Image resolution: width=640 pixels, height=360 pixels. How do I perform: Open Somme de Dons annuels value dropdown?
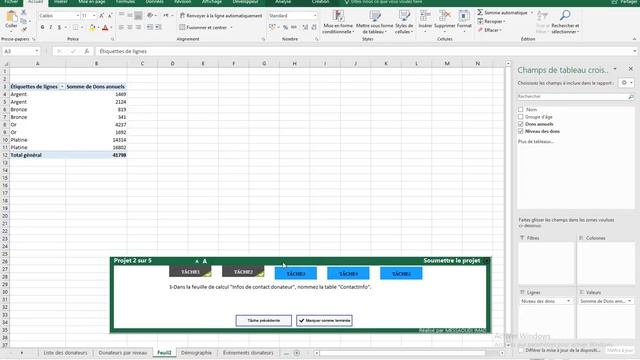tap(629, 301)
